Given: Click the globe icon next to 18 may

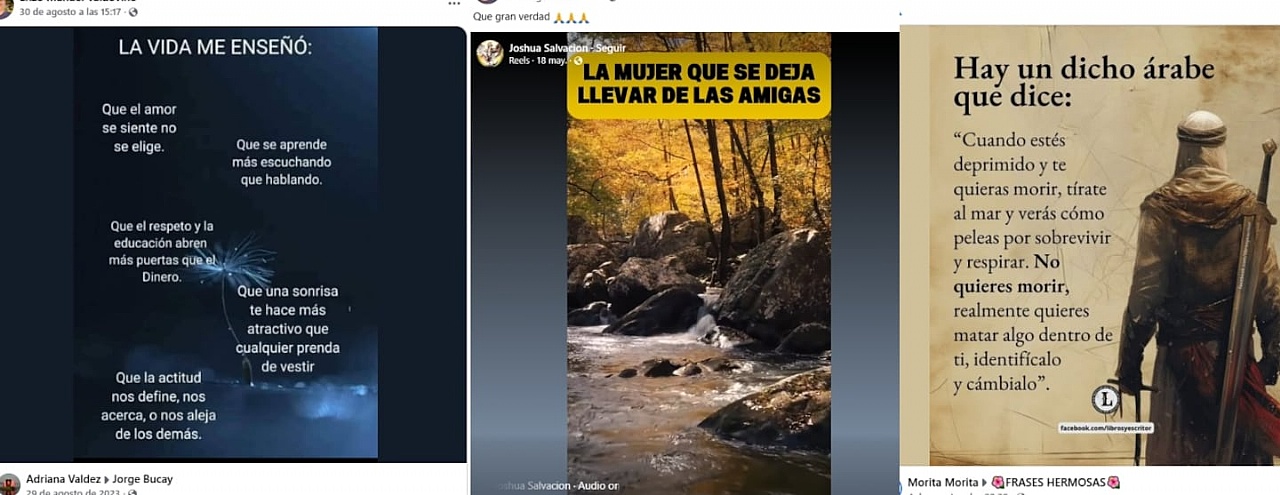Looking at the screenshot, I should [x=578, y=60].
